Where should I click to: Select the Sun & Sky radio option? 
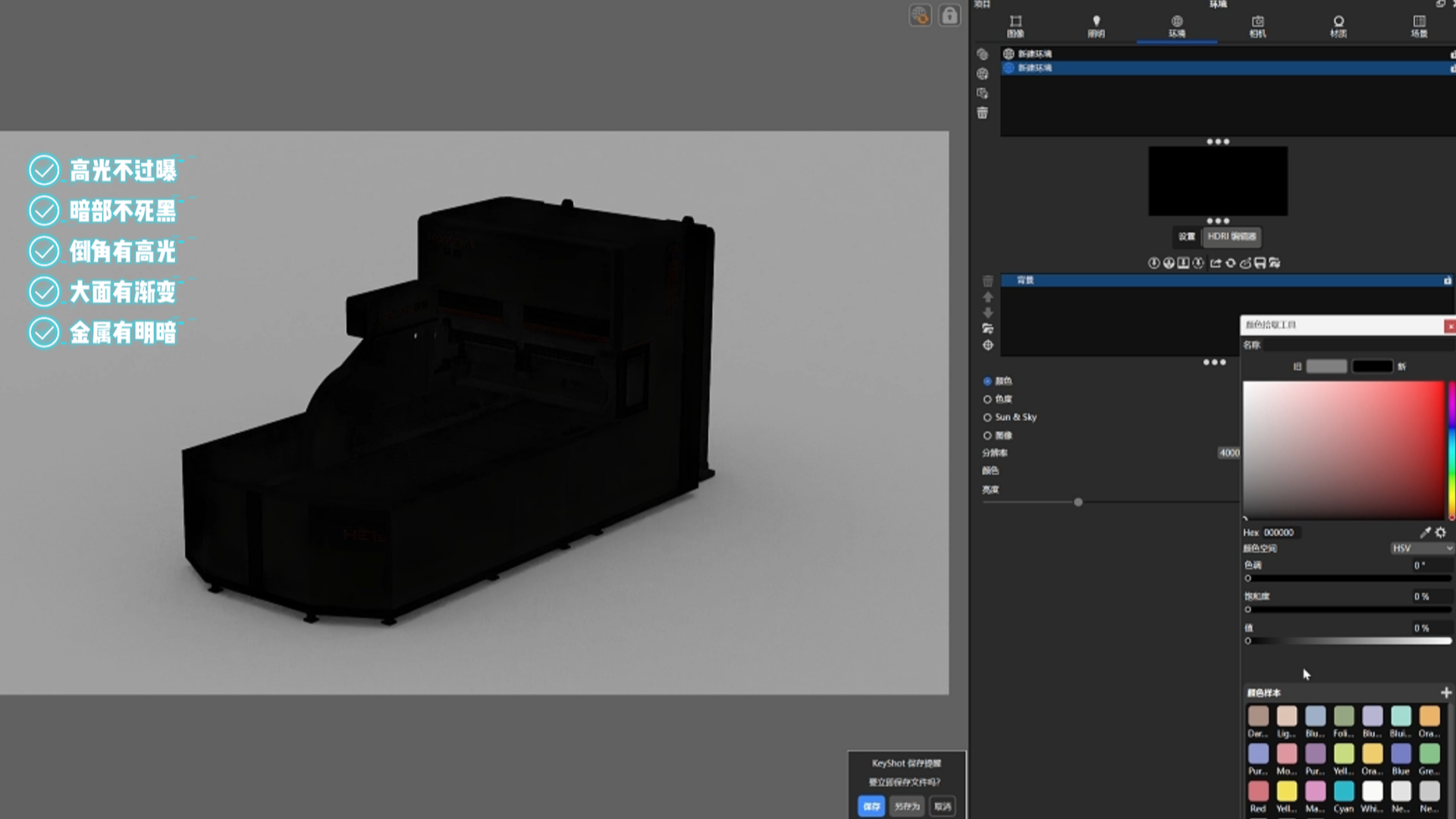(987, 417)
